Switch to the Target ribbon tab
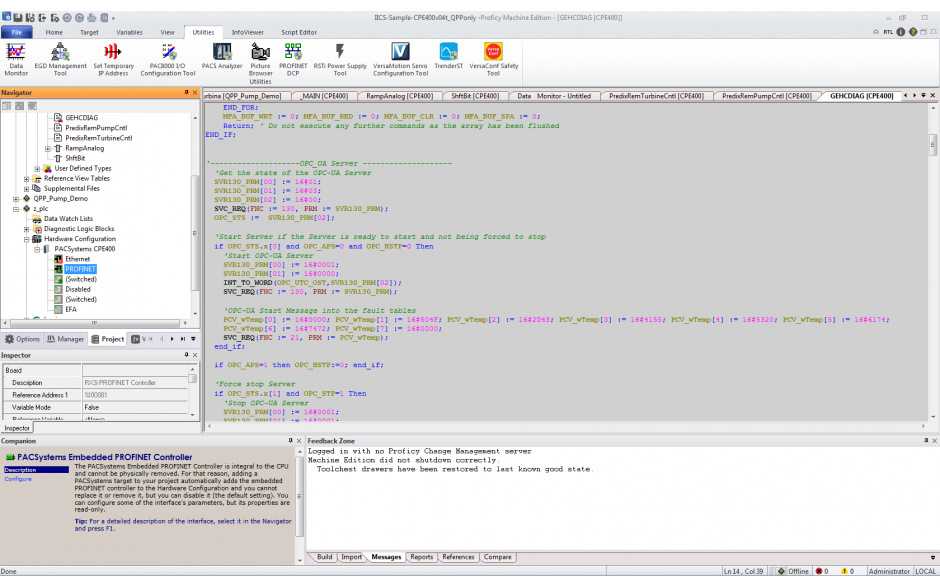Image resolution: width=940 pixels, height=587 pixels. [x=89, y=32]
